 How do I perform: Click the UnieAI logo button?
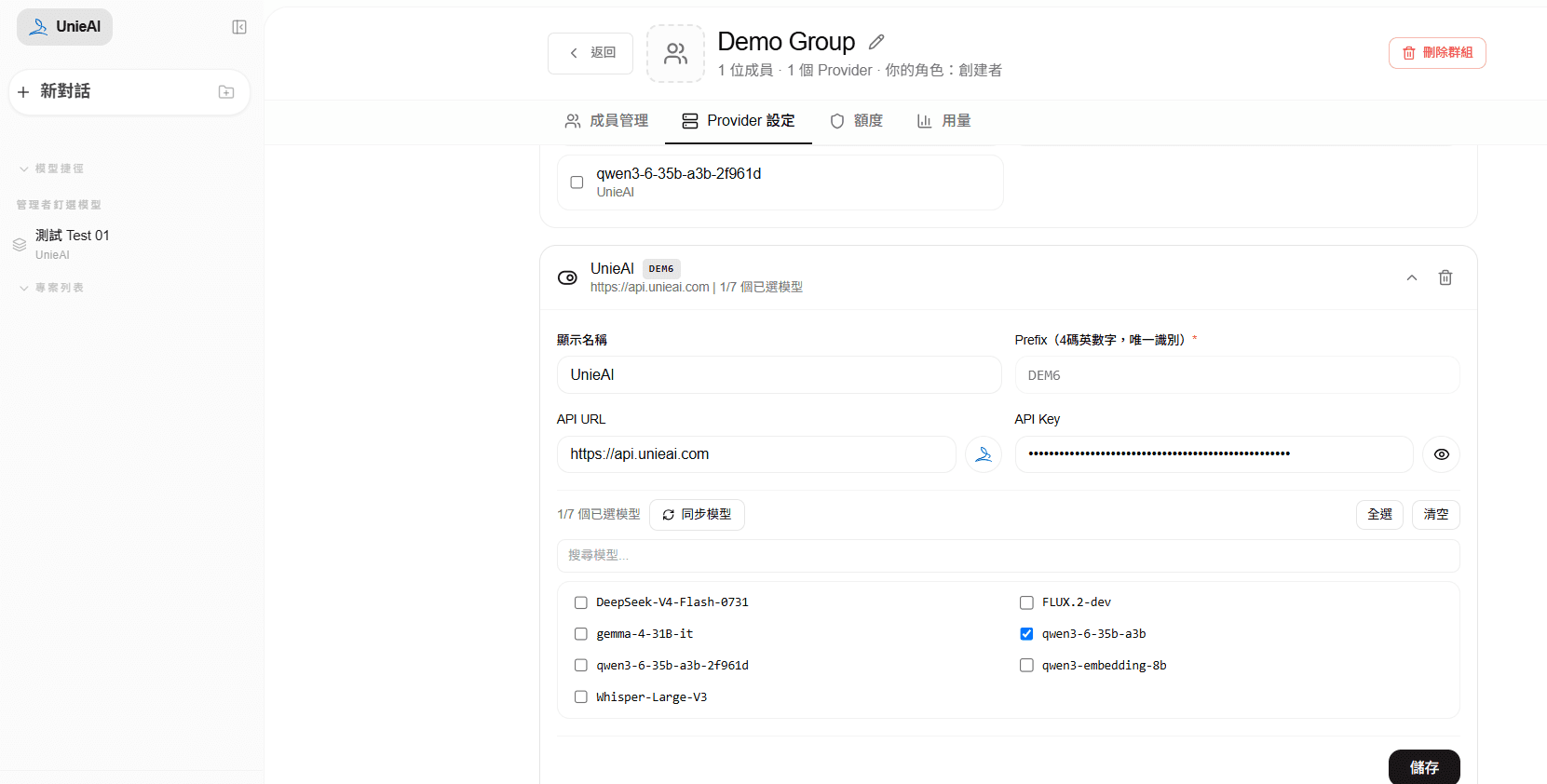pyautogui.click(x=64, y=27)
